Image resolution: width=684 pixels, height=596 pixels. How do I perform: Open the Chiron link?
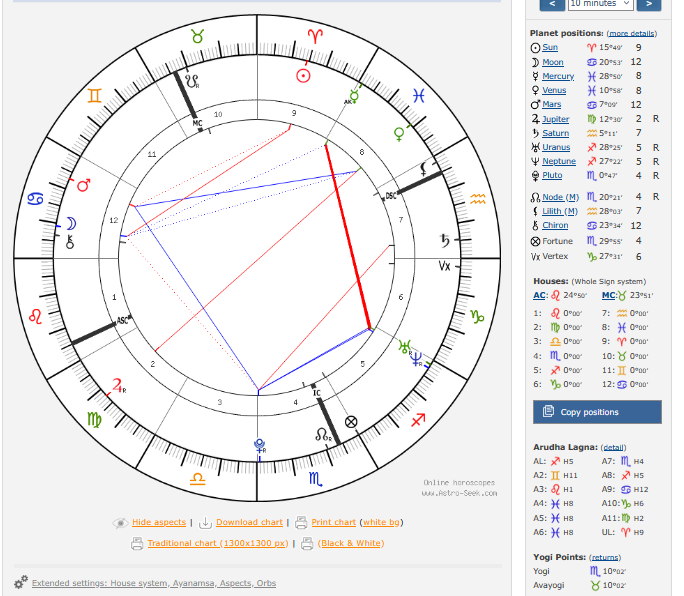[555, 225]
